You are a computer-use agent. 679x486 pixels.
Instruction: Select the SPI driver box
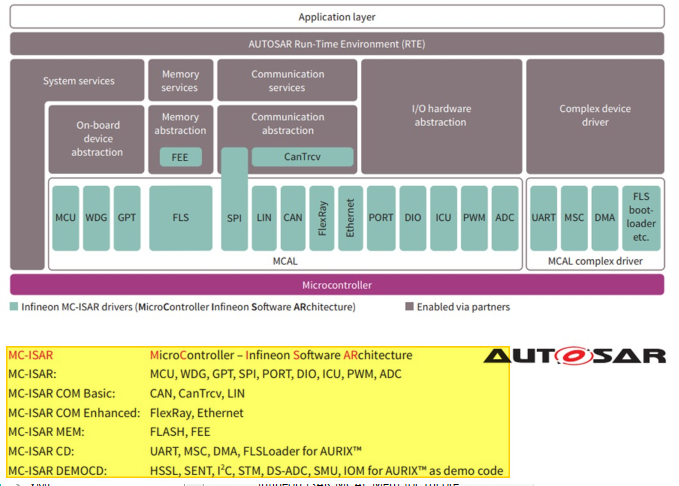(x=234, y=199)
